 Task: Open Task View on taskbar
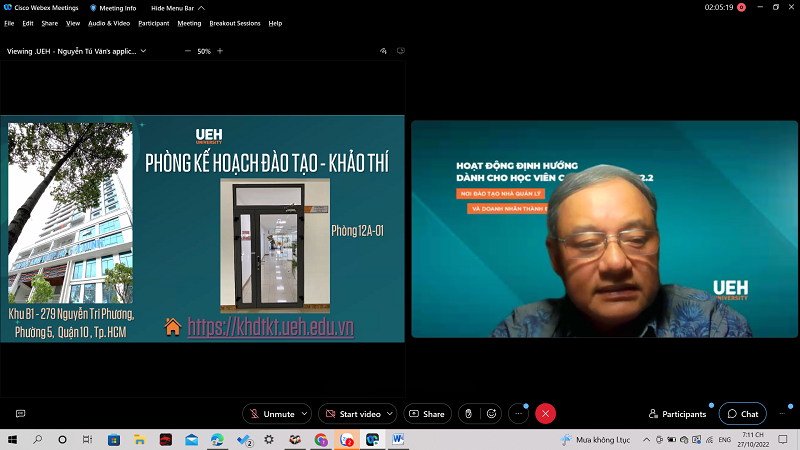coord(87,440)
